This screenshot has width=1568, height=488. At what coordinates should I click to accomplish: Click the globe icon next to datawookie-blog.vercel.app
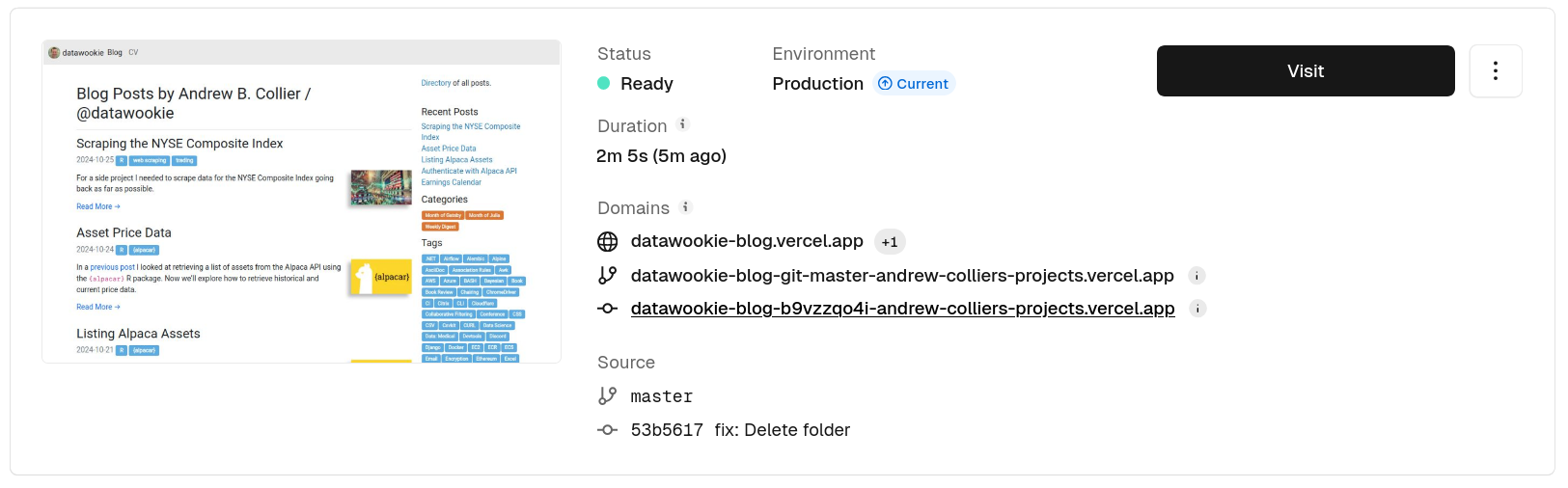pos(607,242)
